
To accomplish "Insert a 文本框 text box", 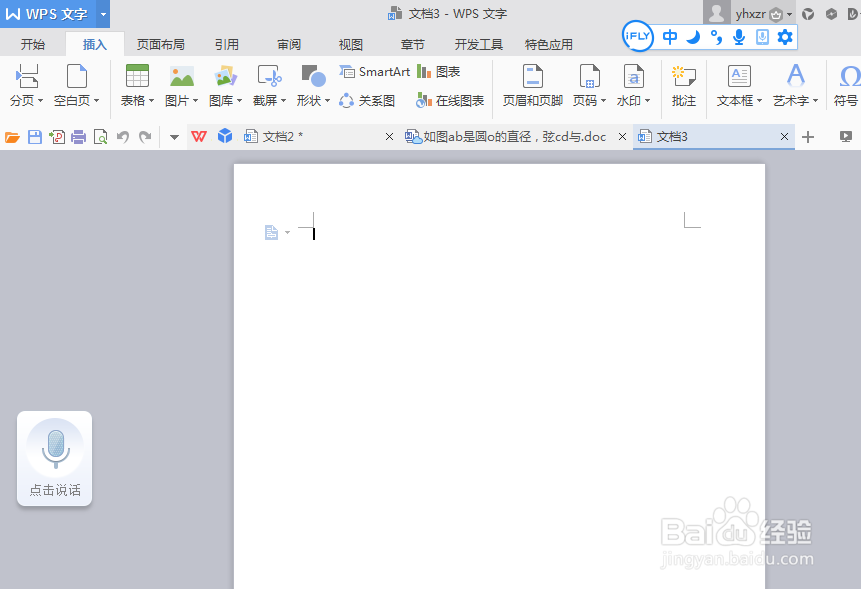I will tap(739, 85).
